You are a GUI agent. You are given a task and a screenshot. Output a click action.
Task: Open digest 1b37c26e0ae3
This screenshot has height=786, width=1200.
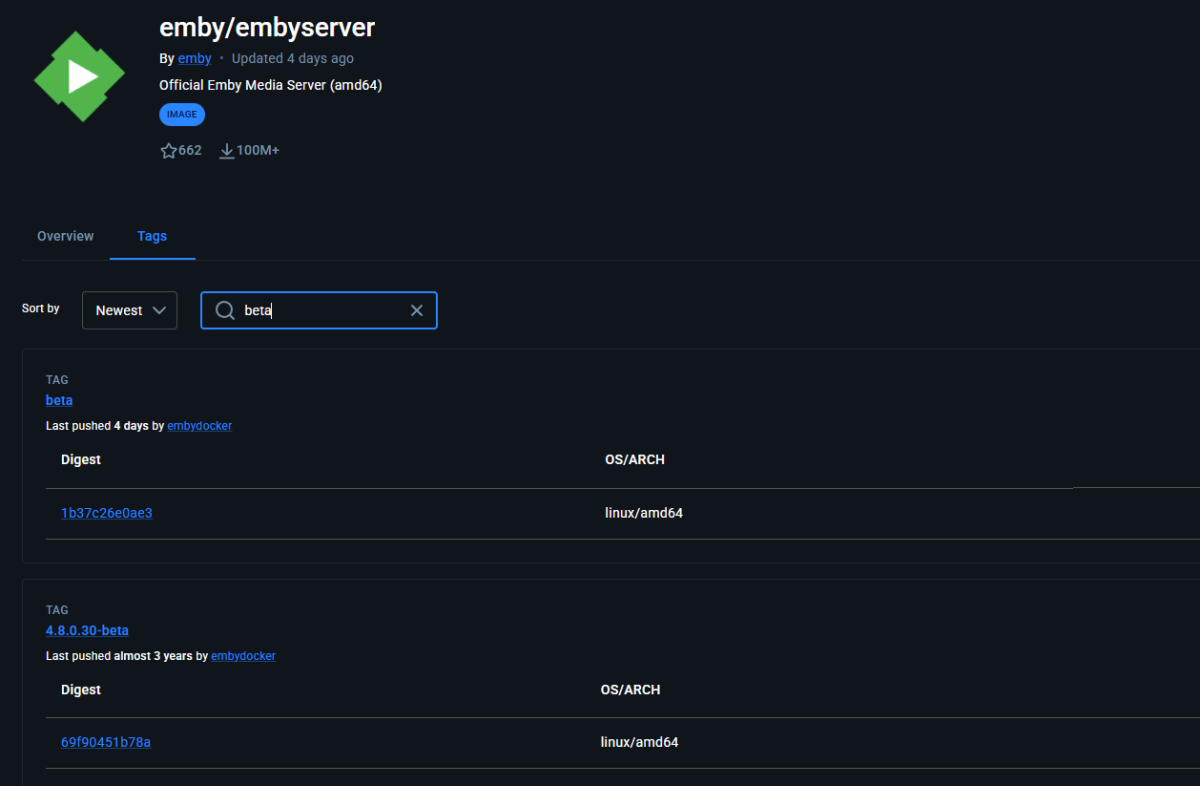[106, 513]
